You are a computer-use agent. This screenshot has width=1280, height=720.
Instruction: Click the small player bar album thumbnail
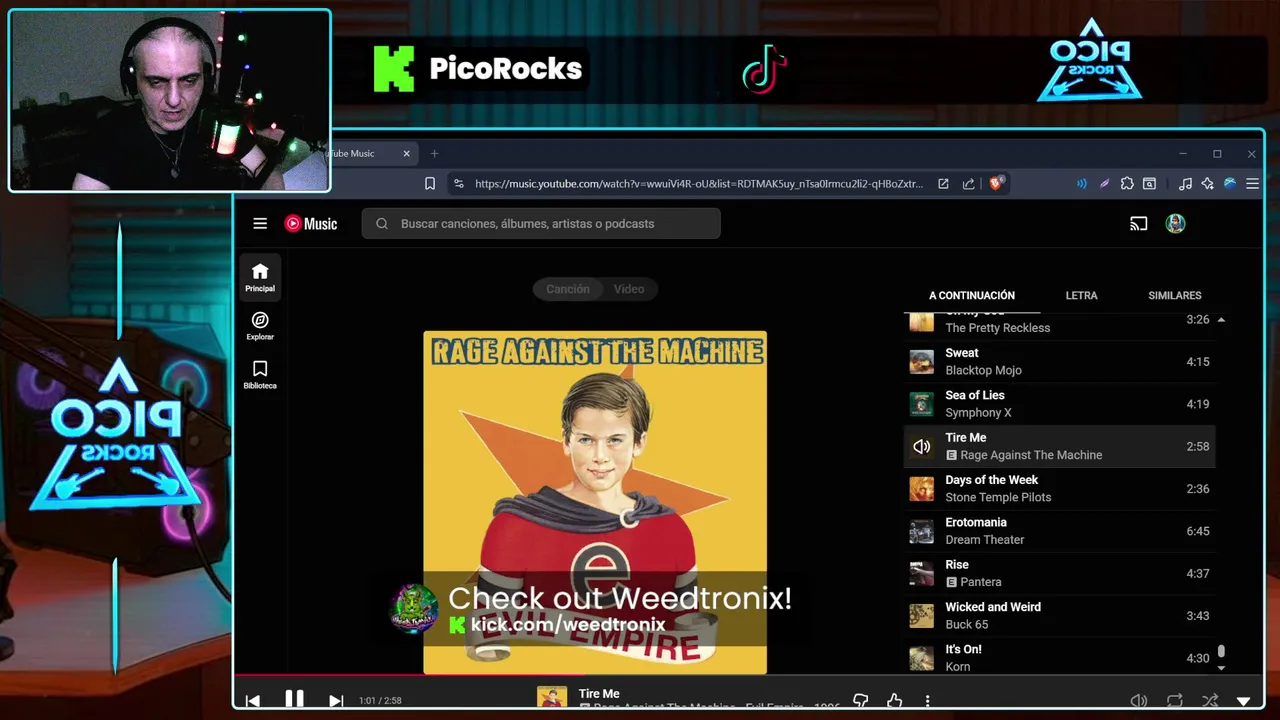[552, 698]
